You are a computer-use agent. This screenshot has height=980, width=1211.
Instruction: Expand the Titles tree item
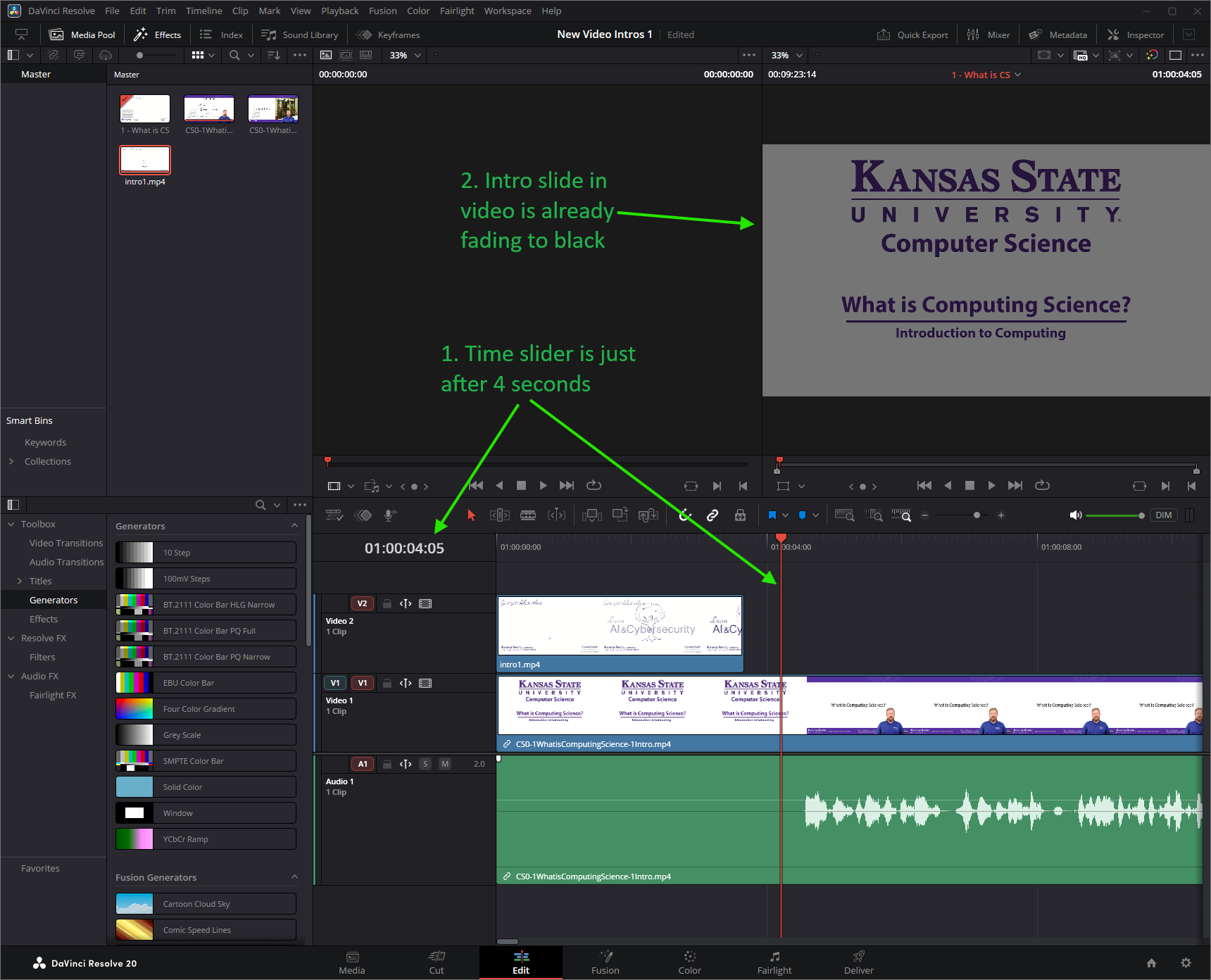pos(20,582)
